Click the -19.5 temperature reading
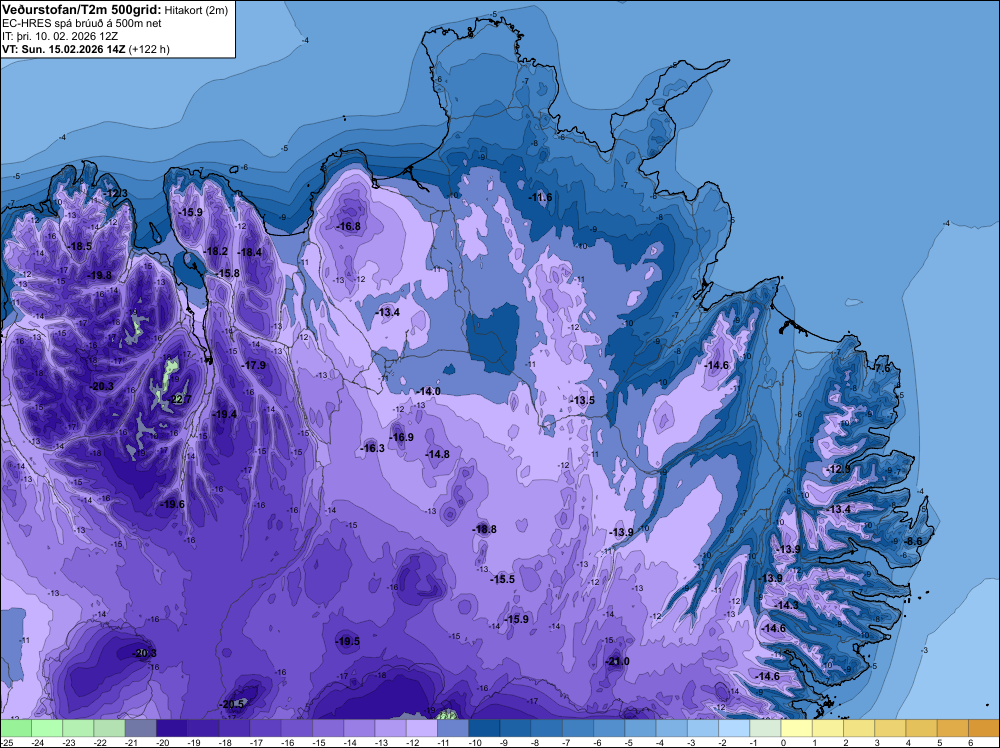 click(348, 642)
